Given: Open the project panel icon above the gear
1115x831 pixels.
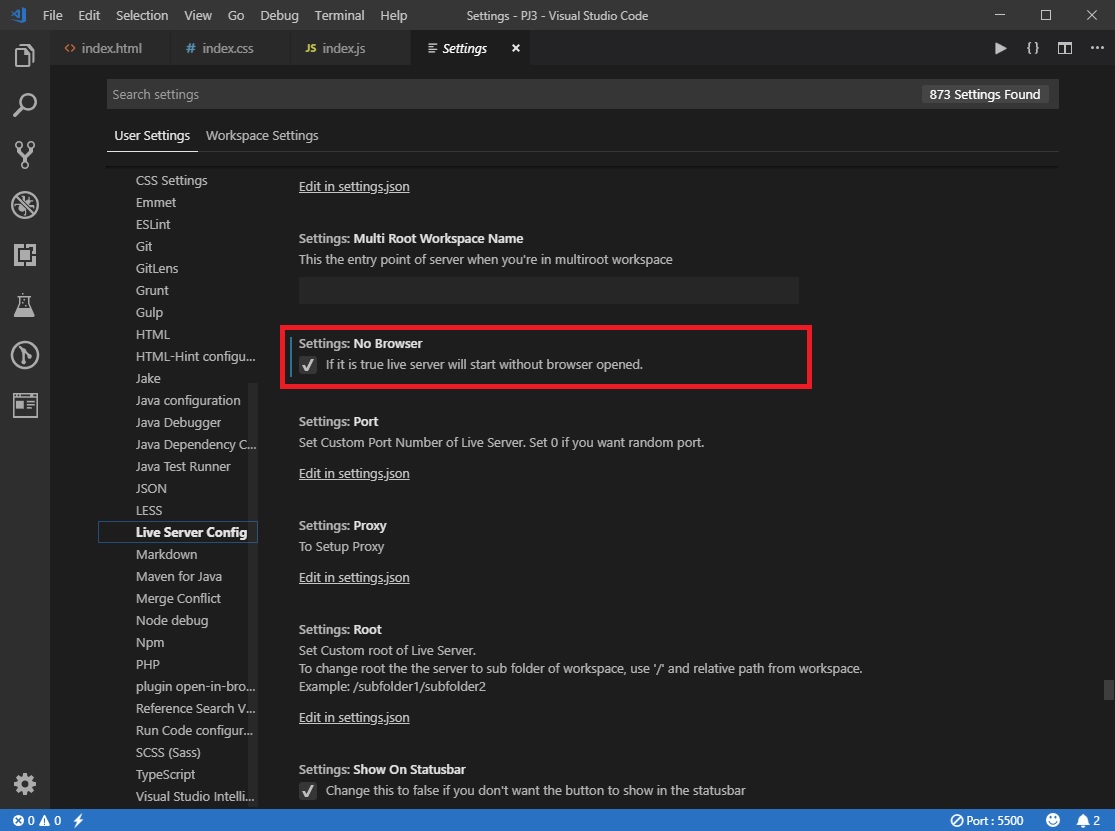Looking at the screenshot, I should 25,404.
